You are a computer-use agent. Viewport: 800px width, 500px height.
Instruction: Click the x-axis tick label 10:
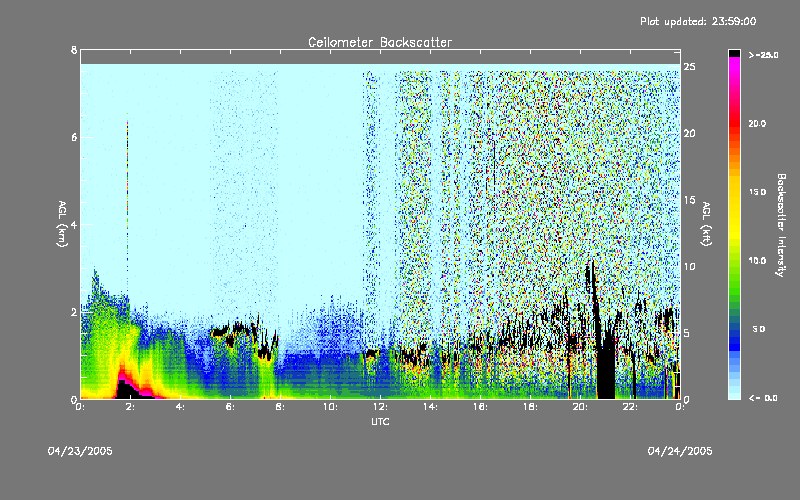click(330, 407)
